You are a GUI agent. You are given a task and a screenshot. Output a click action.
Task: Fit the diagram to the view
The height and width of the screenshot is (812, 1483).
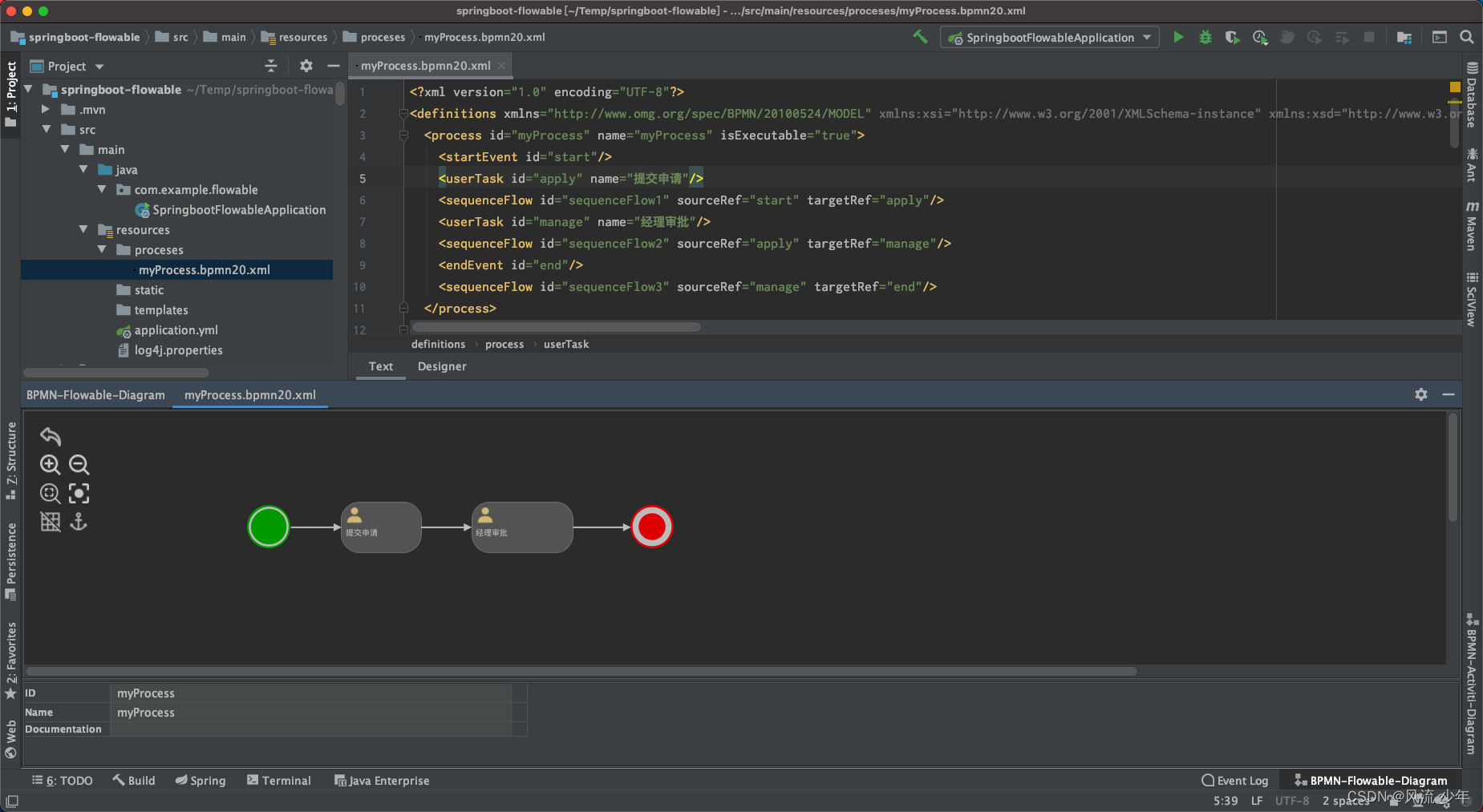coord(79,493)
